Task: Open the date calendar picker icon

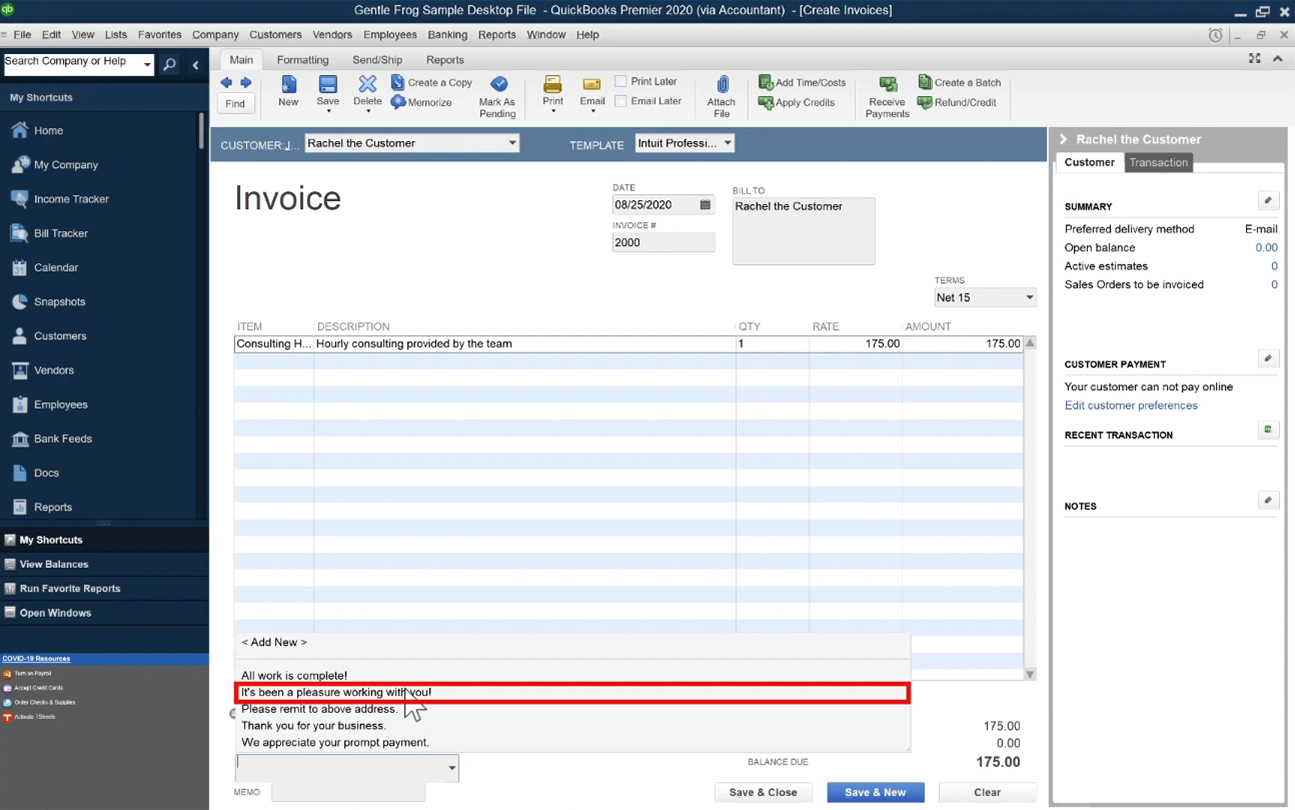Action: [x=705, y=205]
